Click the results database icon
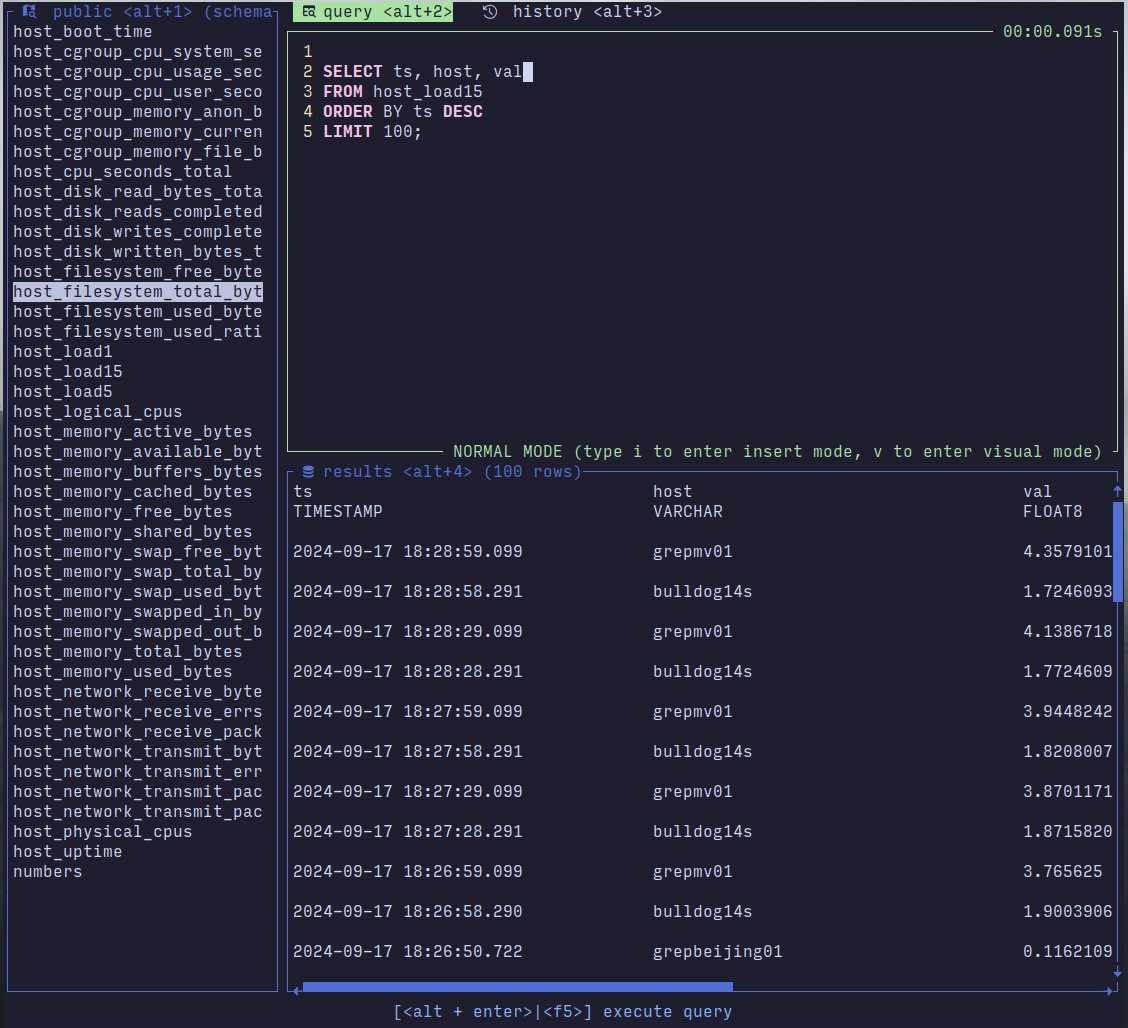 pyautogui.click(x=308, y=472)
